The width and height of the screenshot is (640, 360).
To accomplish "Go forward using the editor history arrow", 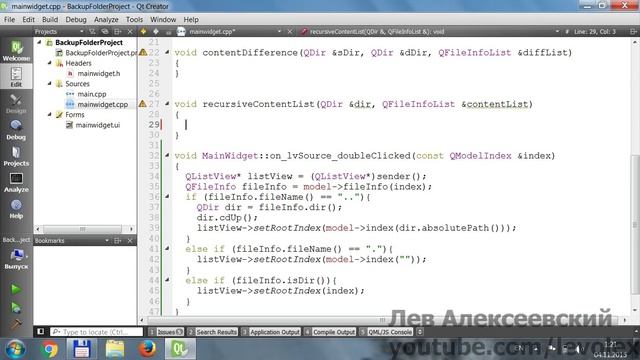I will coord(156,31).
